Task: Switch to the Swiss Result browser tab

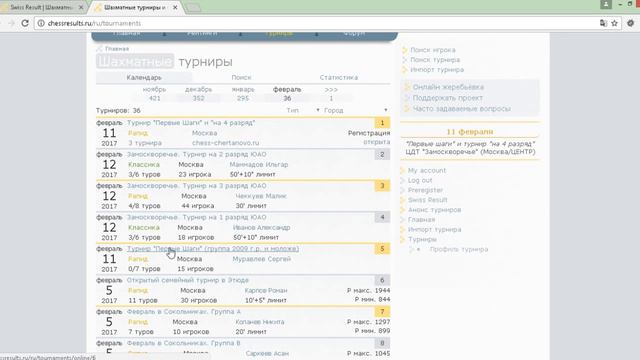Action: (x=41, y=7)
